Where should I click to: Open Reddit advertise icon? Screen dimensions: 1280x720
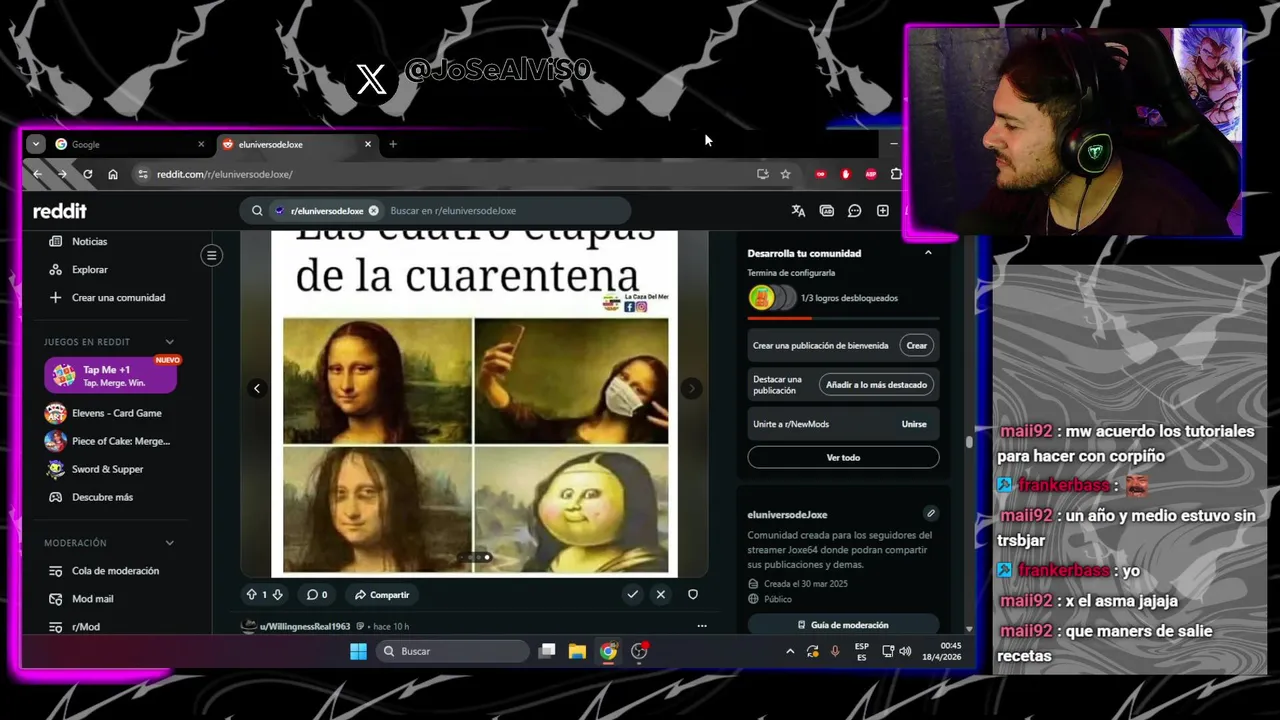[x=827, y=211]
